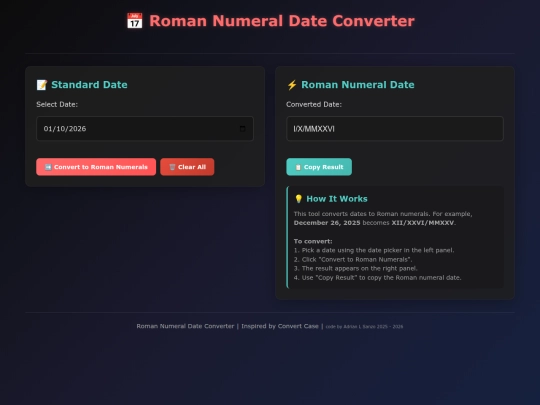Click the lightbulb icon beside How It Works
This screenshot has height=405, width=540.
pyautogui.click(x=298, y=199)
